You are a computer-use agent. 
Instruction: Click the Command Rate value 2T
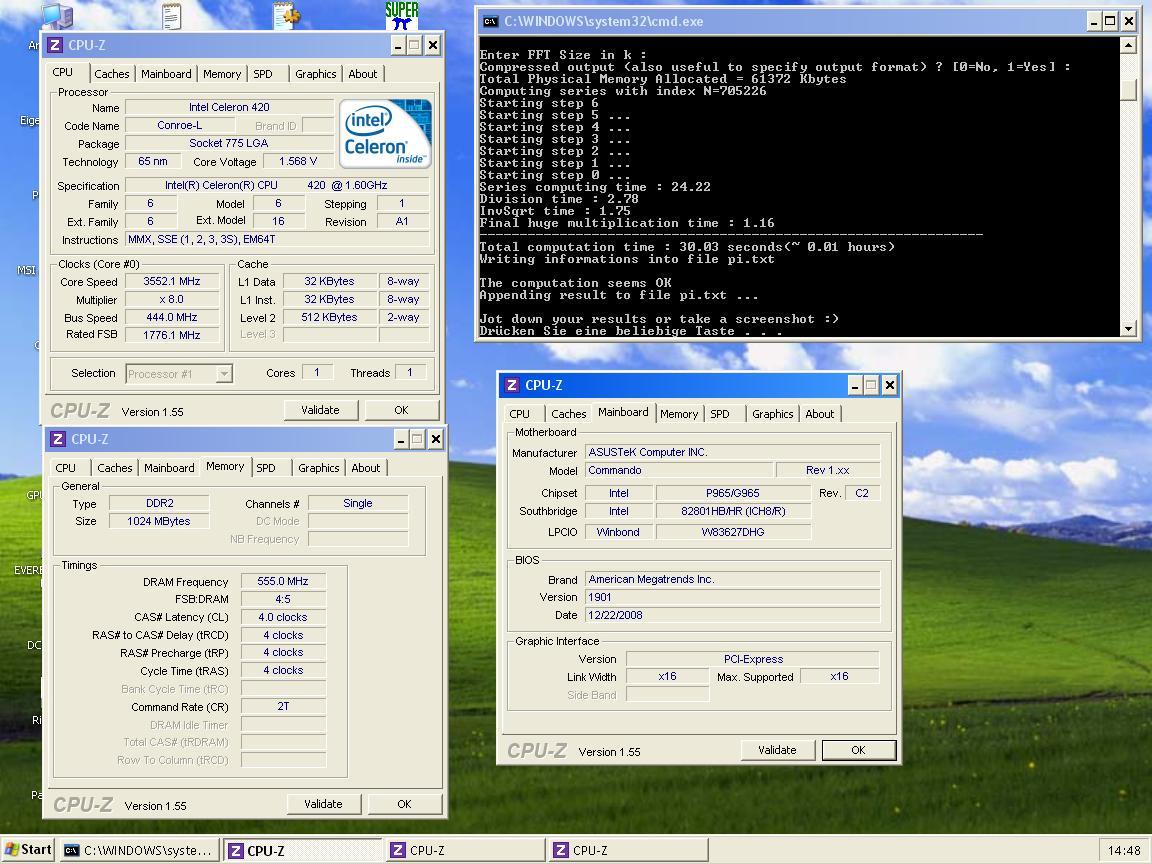point(283,706)
